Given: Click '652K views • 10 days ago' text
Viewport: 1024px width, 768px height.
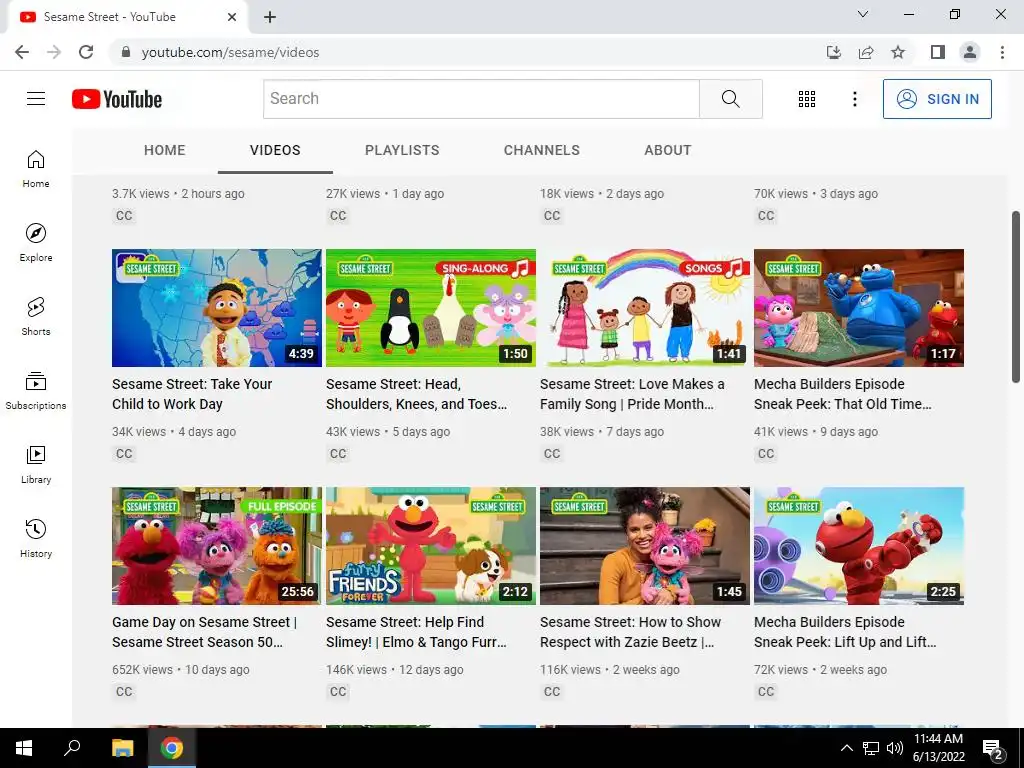Looking at the screenshot, I should 181,670.
